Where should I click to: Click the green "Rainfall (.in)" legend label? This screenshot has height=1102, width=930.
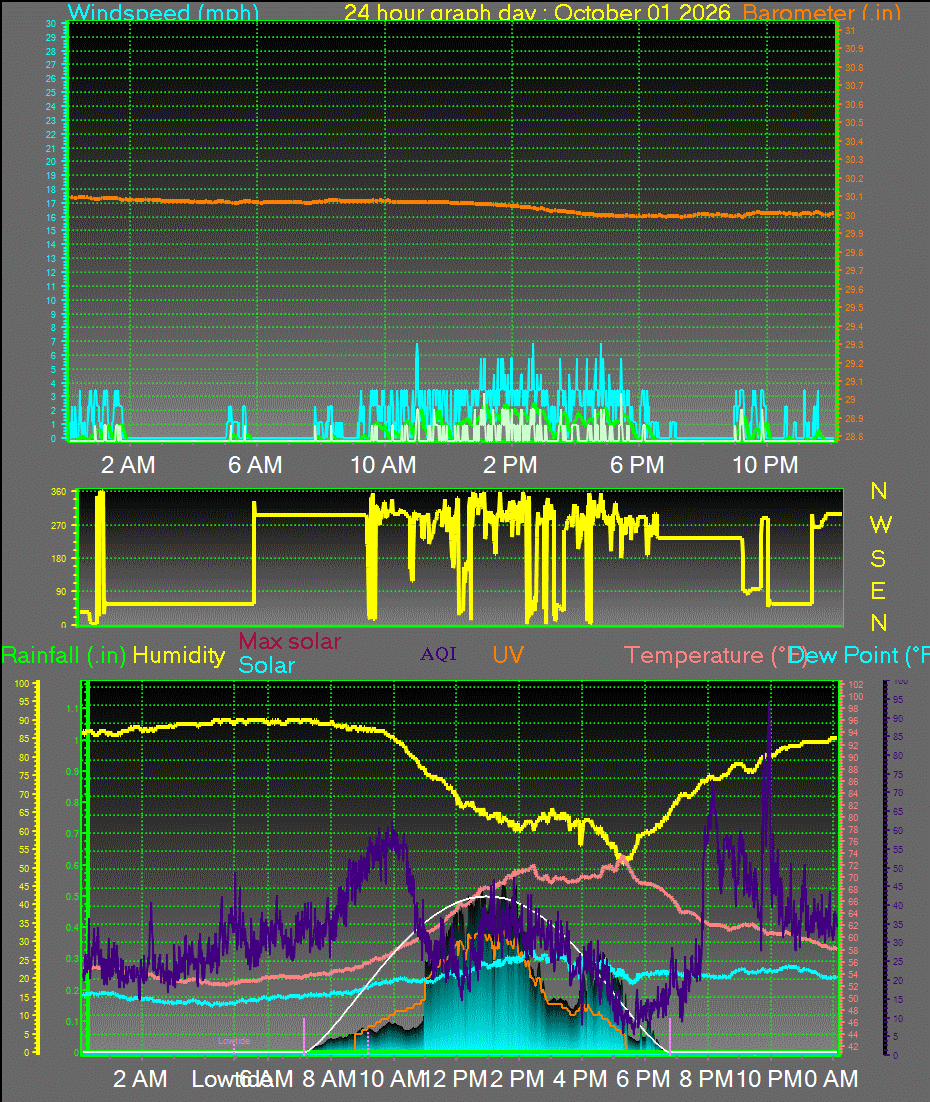[x=63, y=656]
